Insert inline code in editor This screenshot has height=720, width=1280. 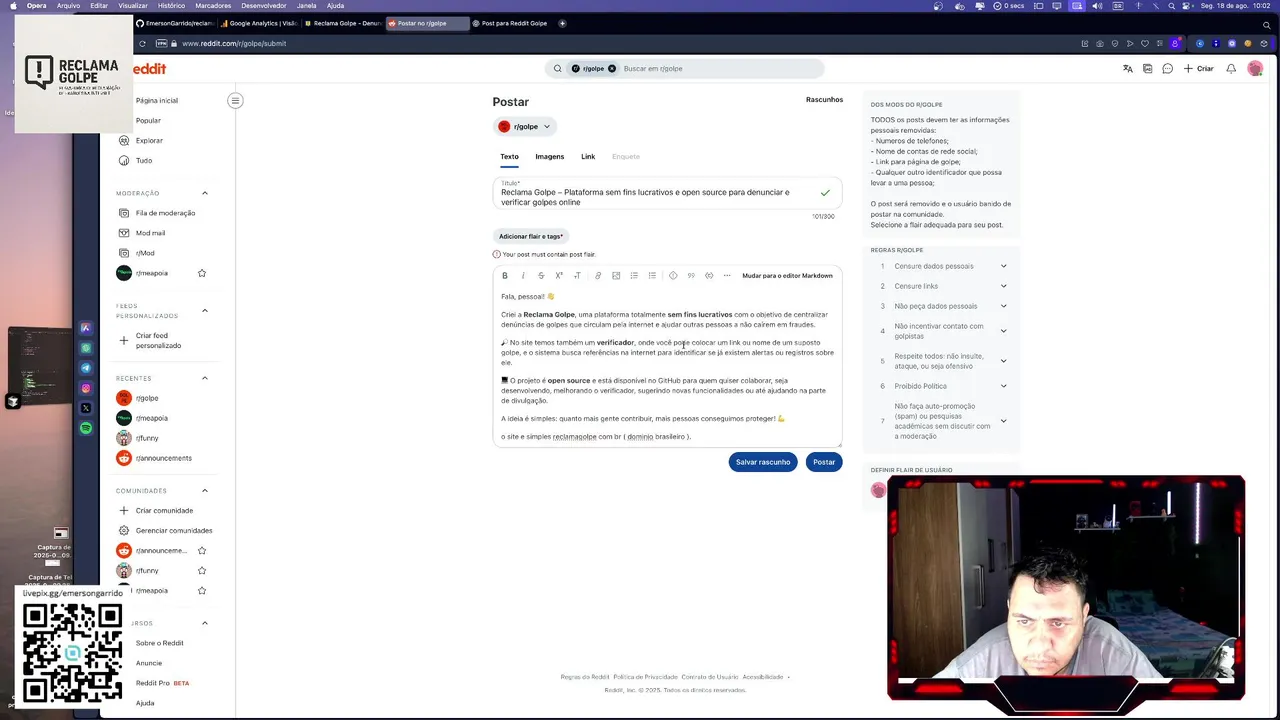click(x=709, y=276)
